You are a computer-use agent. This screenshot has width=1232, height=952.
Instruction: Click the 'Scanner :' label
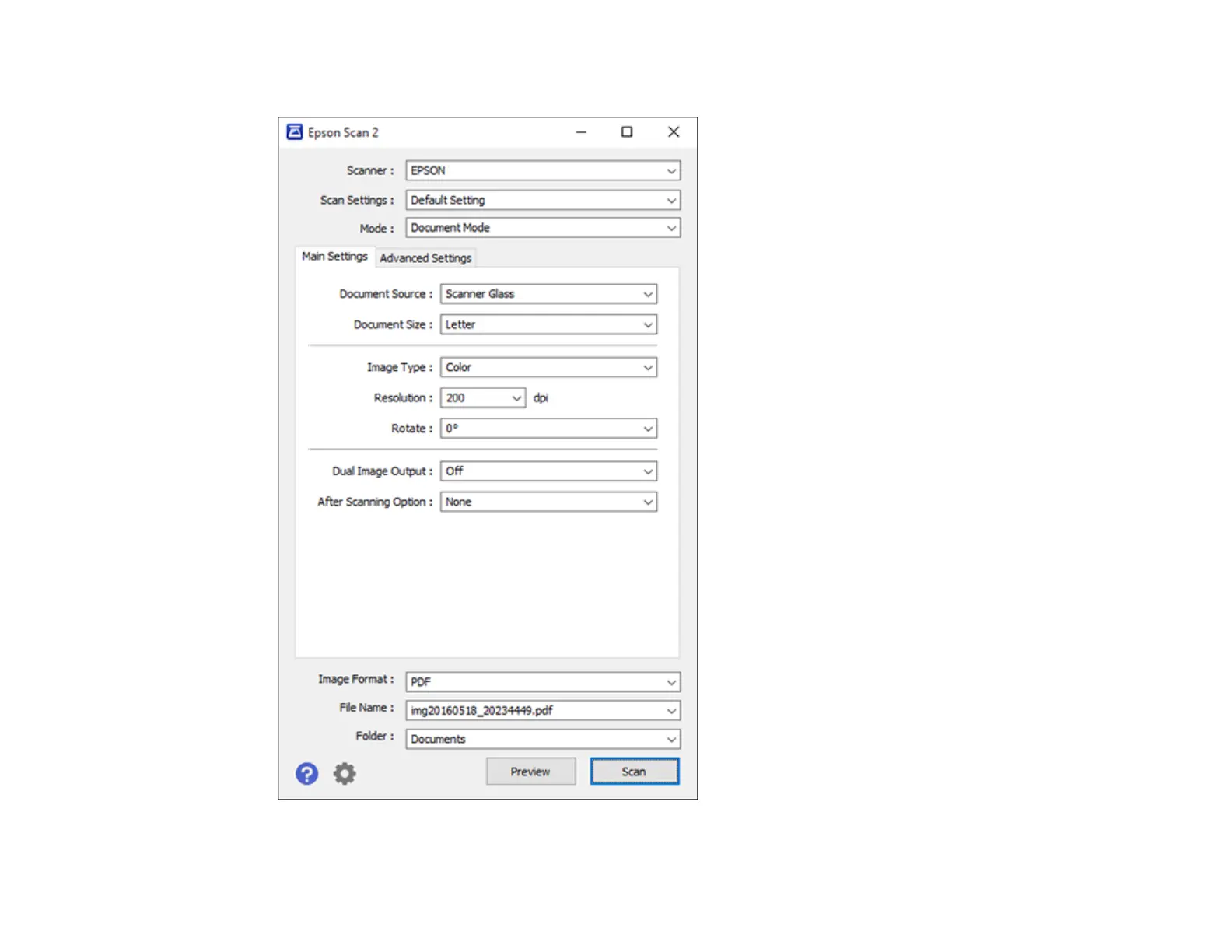pos(370,171)
